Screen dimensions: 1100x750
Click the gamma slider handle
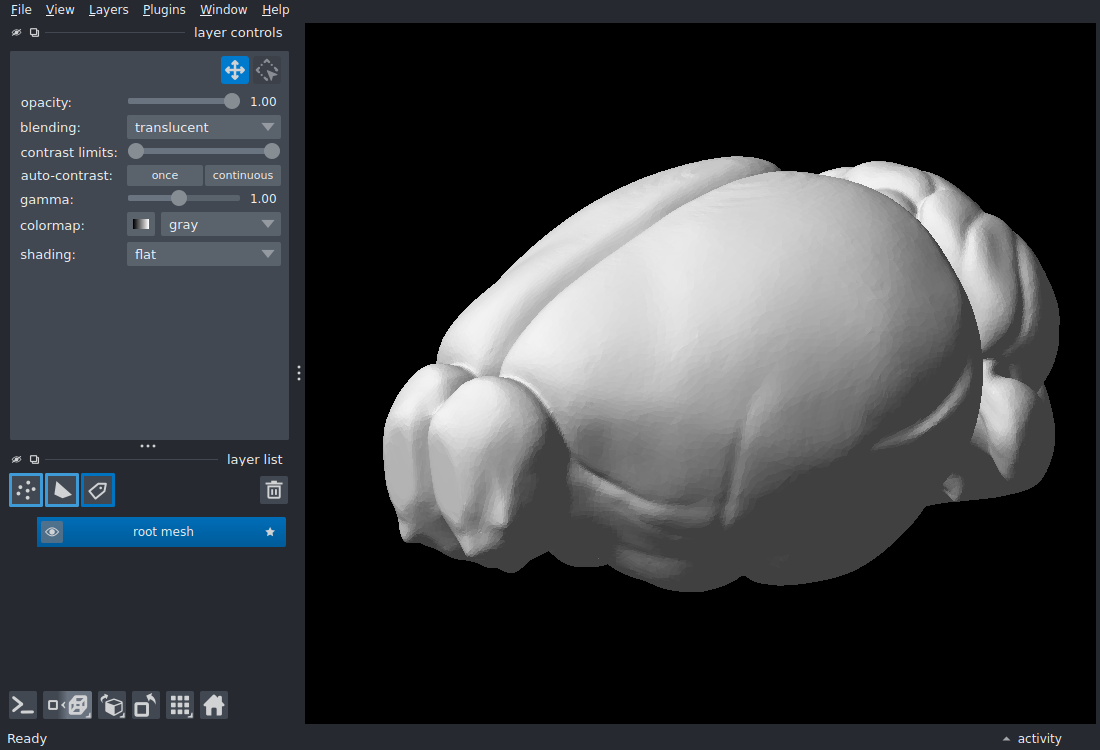point(179,198)
